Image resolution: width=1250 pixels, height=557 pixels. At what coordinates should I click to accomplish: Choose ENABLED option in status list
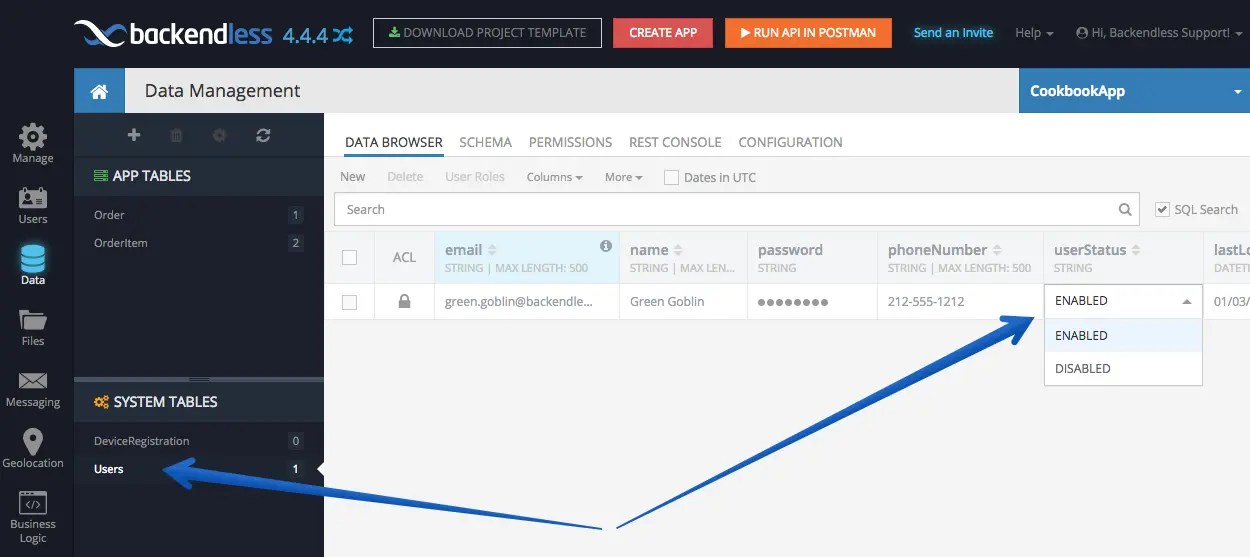point(1123,336)
